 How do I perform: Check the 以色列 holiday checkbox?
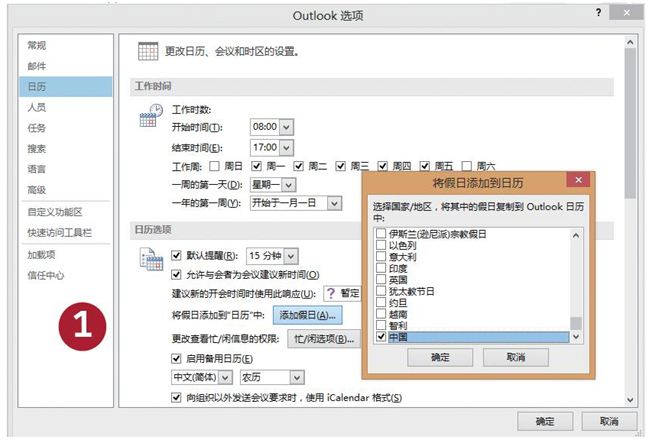pyautogui.click(x=381, y=245)
